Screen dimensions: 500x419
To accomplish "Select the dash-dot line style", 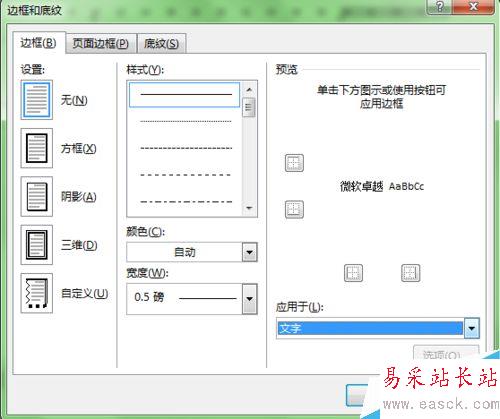I will pyautogui.click(x=186, y=201).
